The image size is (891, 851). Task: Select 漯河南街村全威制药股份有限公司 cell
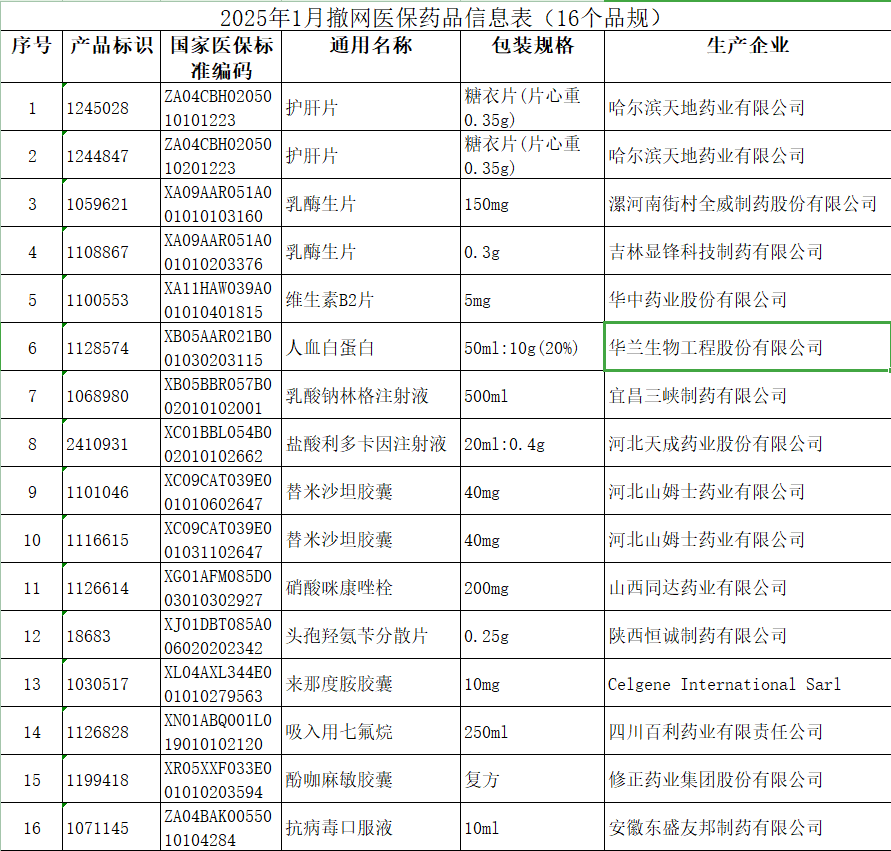tap(748, 203)
